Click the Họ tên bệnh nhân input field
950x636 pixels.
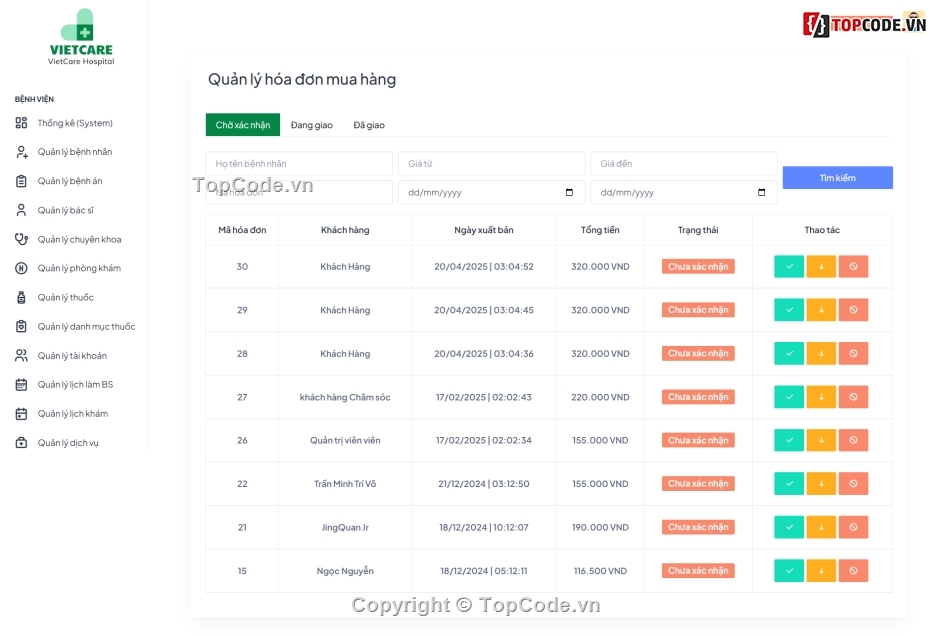298,162
